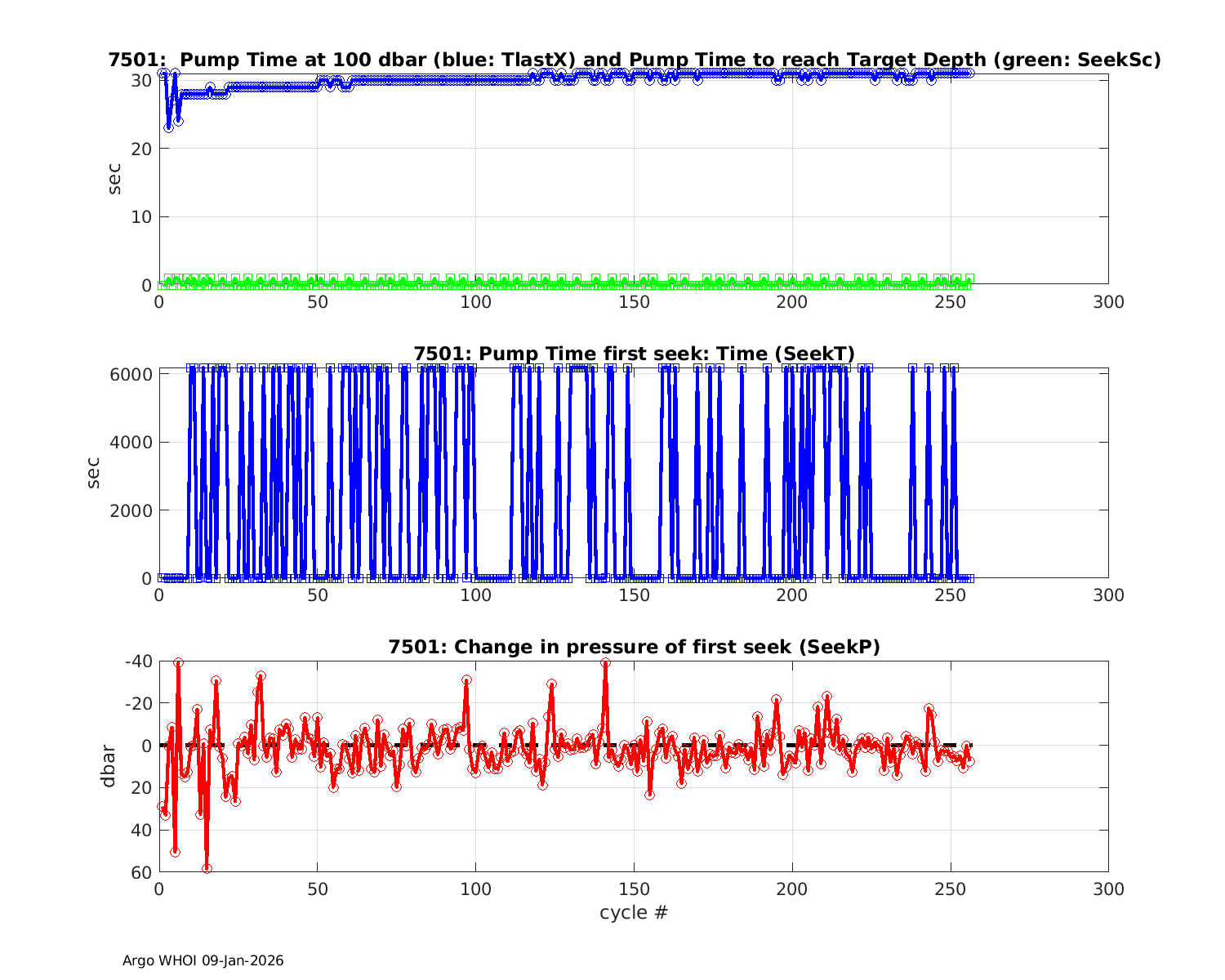Select the red peak marker near cycle 141
This screenshot has width=1225, height=980.
tap(605, 663)
